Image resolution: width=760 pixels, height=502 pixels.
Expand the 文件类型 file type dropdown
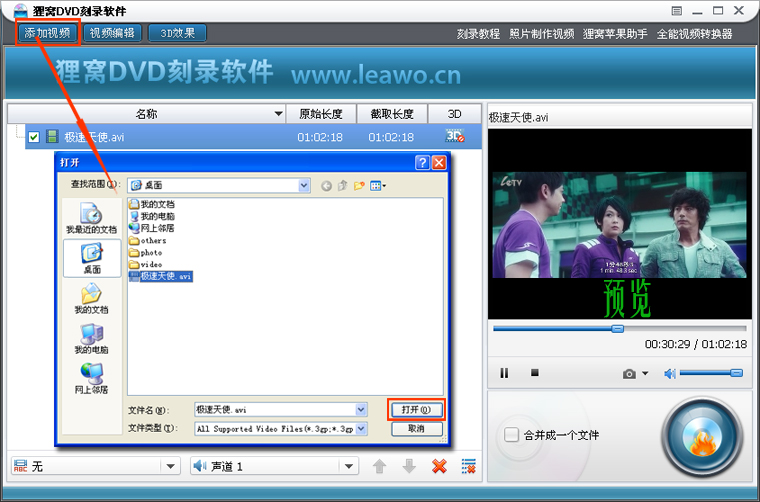tap(361, 428)
